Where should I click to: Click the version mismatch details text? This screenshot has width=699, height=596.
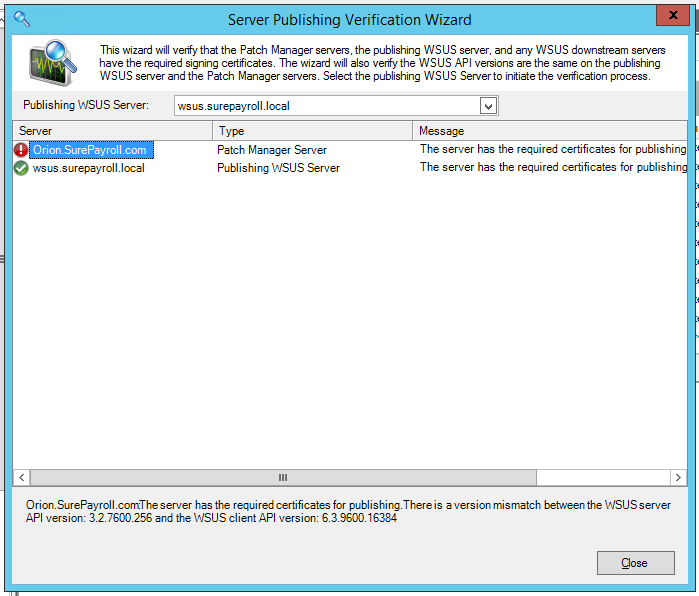pyautogui.click(x=348, y=511)
